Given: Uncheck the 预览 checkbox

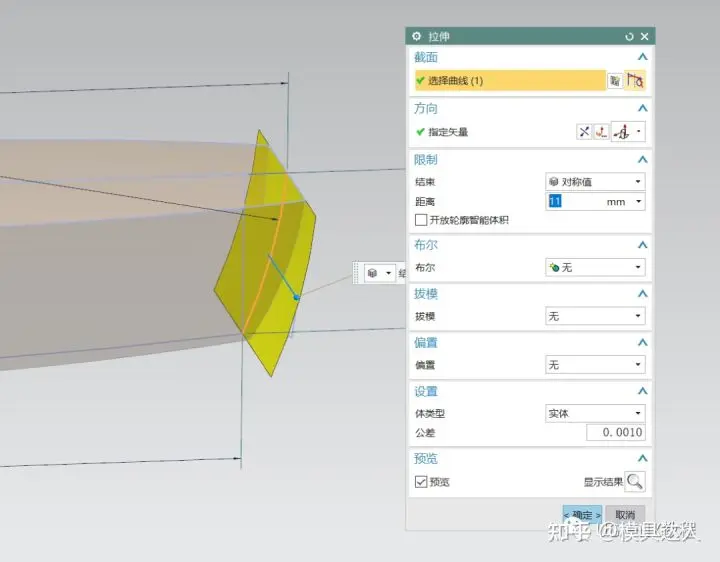Looking at the screenshot, I should point(421,482).
